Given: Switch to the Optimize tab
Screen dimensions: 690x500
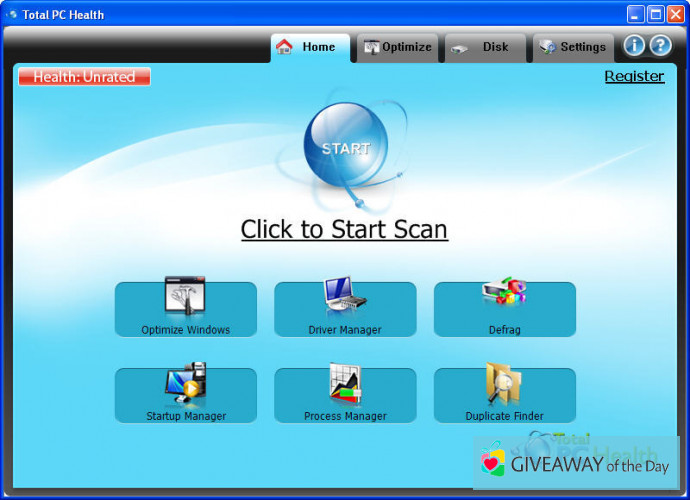Looking at the screenshot, I should [x=398, y=47].
